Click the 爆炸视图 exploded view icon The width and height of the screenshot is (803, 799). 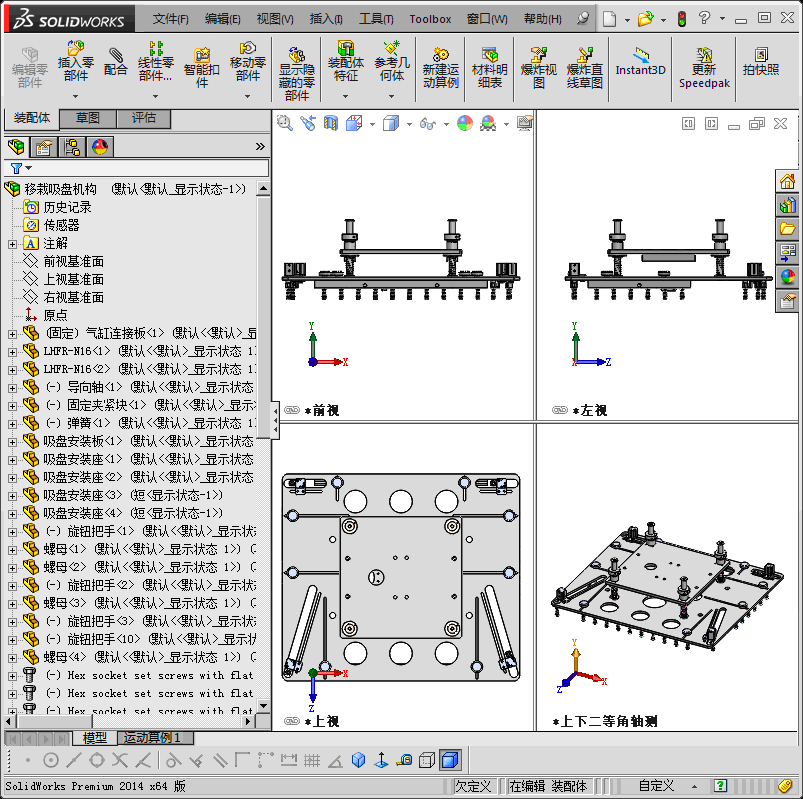tap(538, 68)
